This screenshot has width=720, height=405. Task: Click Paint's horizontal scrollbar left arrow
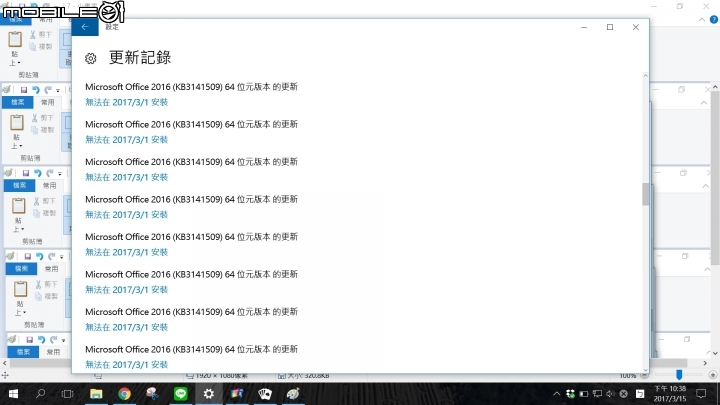[5, 363]
